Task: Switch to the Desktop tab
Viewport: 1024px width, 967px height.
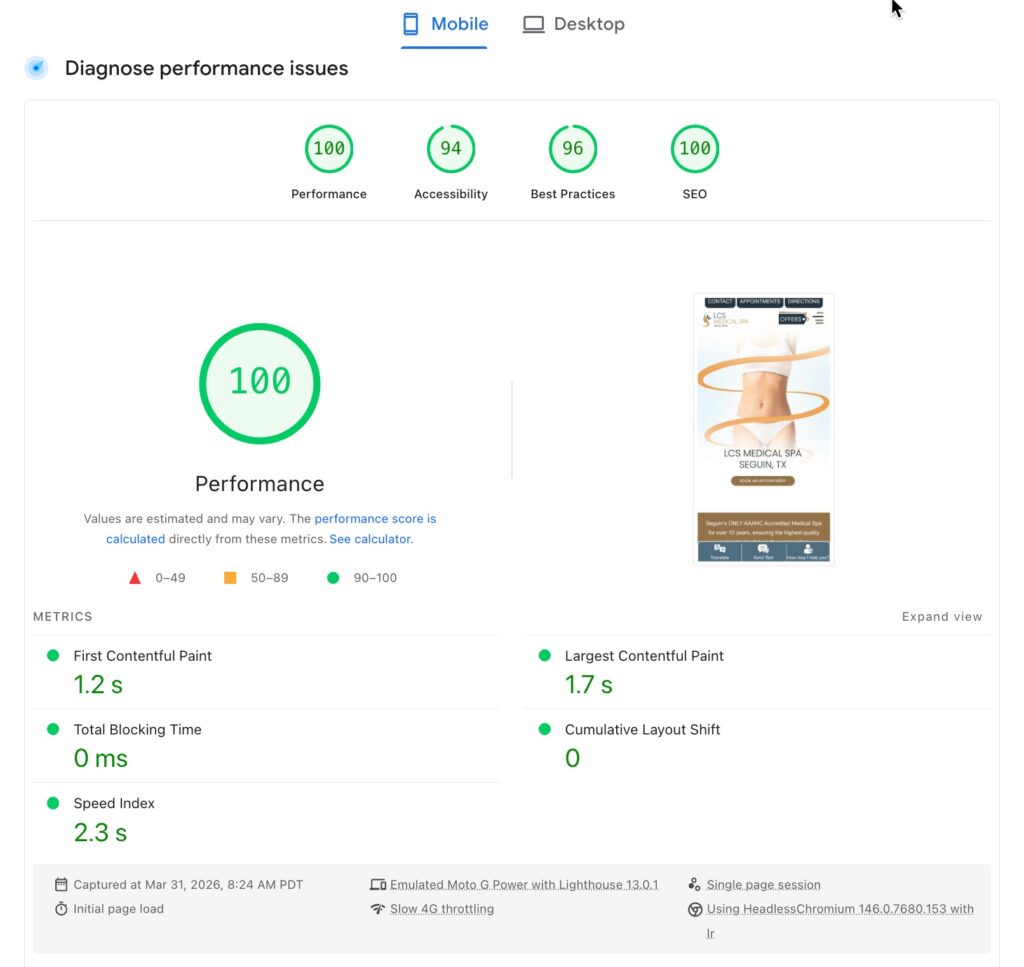Action: [x=574, y=23]
